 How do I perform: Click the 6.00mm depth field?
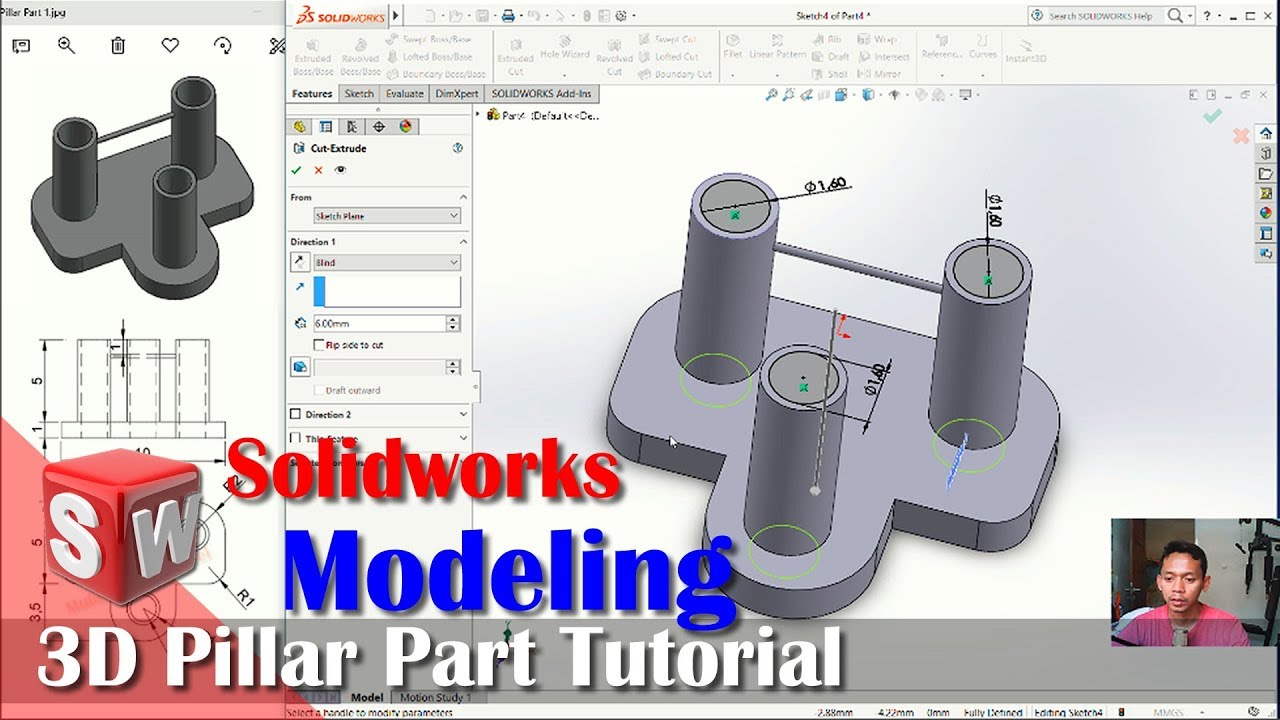pos(379,323)
